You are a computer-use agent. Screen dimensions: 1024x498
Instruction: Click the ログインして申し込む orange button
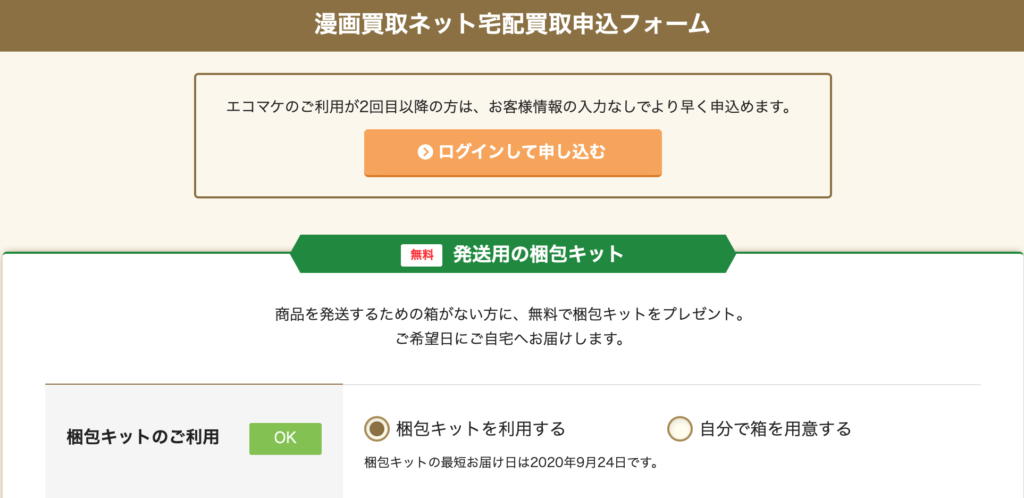513,153
